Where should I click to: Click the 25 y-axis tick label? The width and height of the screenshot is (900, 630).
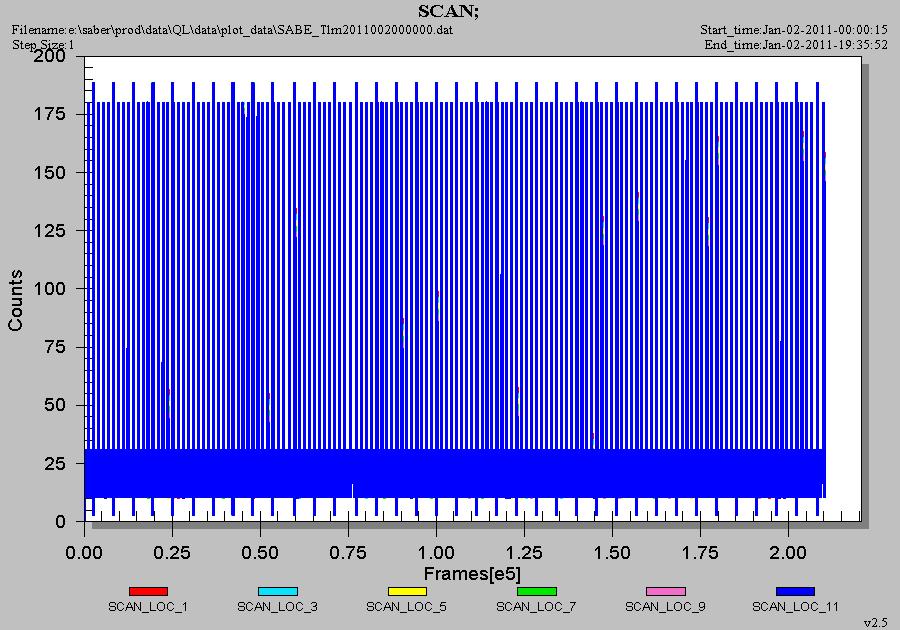pos(55,463)
